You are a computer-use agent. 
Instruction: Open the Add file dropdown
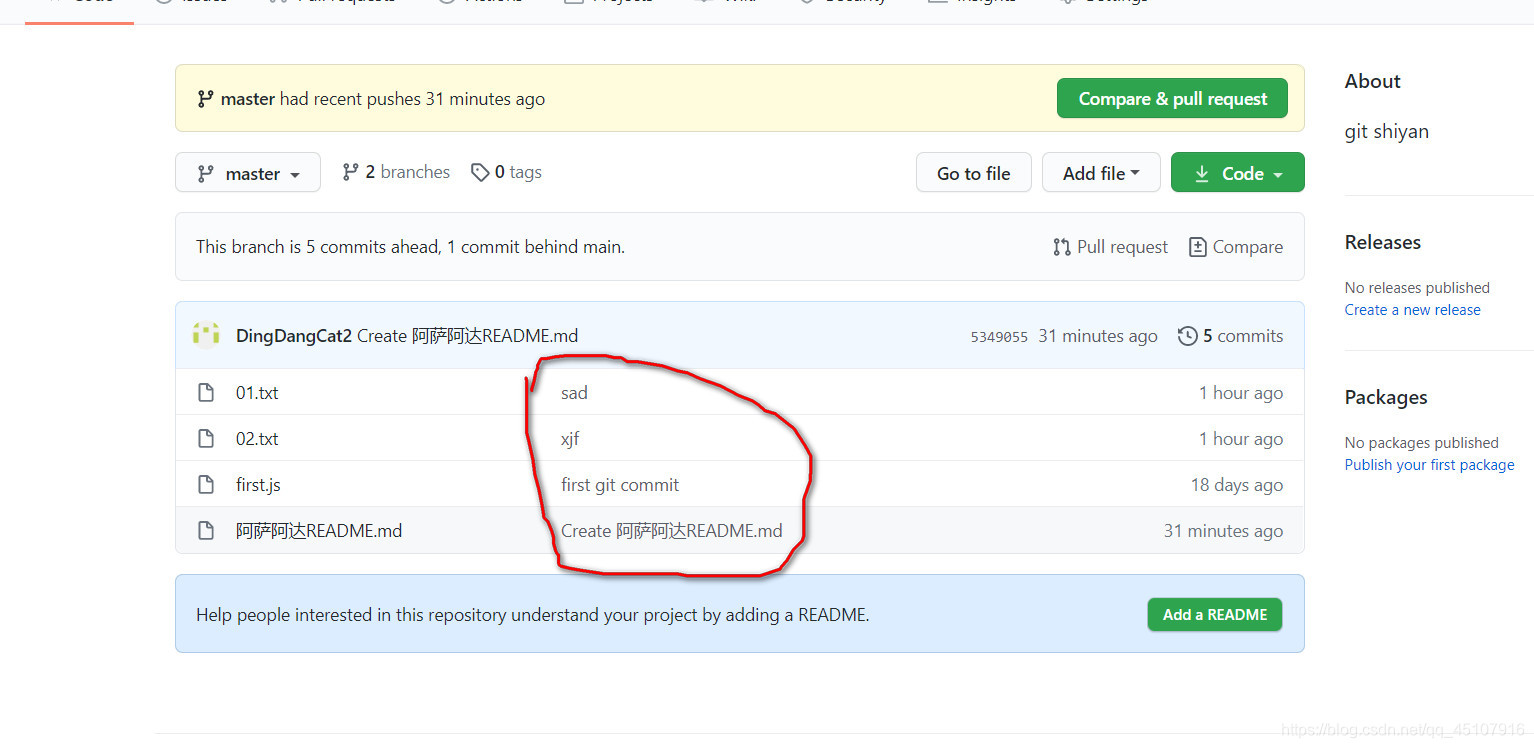1101,172
